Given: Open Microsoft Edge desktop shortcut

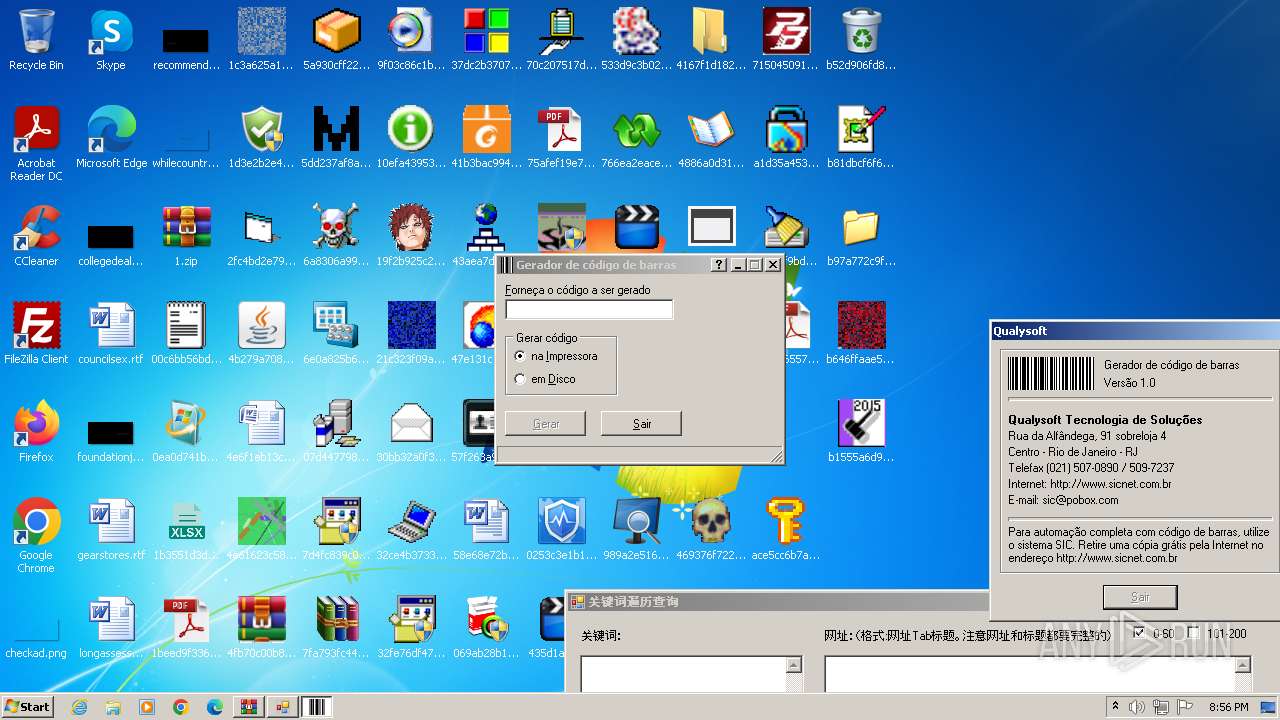Looking at the screenshot, I should tap(111, 138).
